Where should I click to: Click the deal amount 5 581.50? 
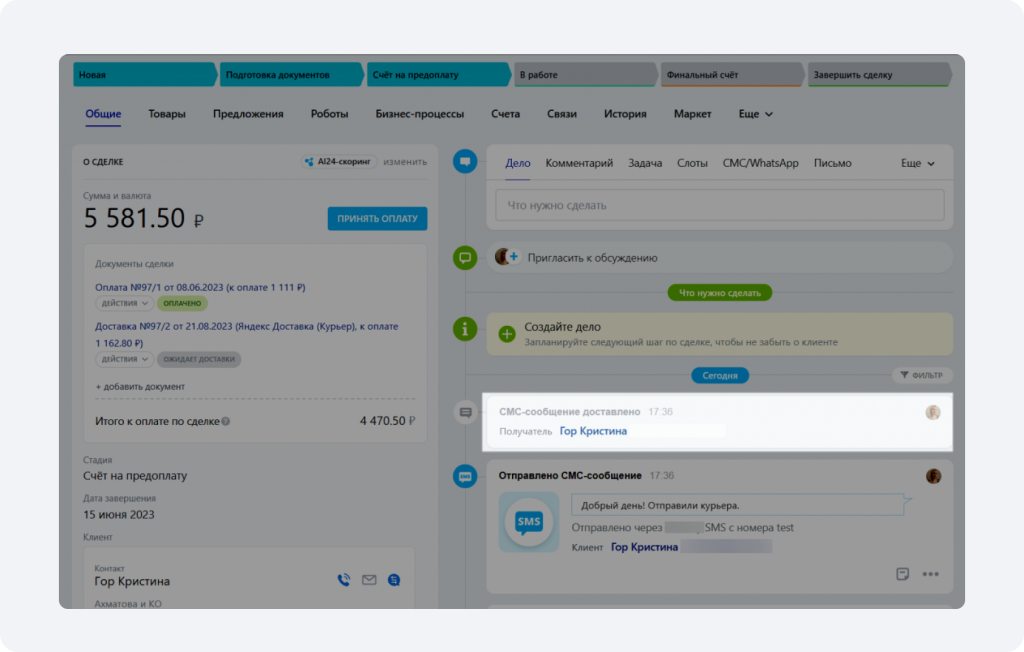[135, 218]
